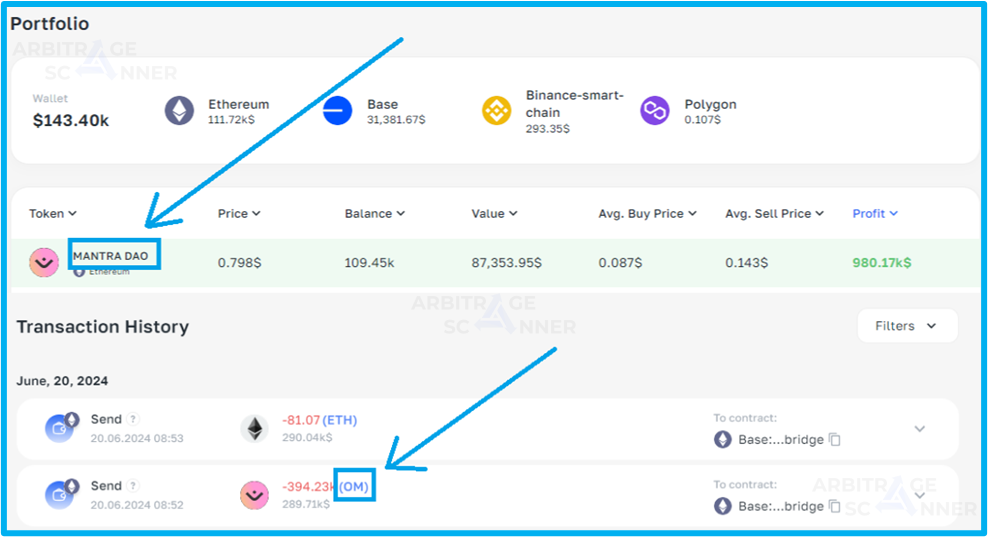Select the Ethereum chain icon
Image resolution: width=988 pixels, height=537 pixels.
[180, 112]
